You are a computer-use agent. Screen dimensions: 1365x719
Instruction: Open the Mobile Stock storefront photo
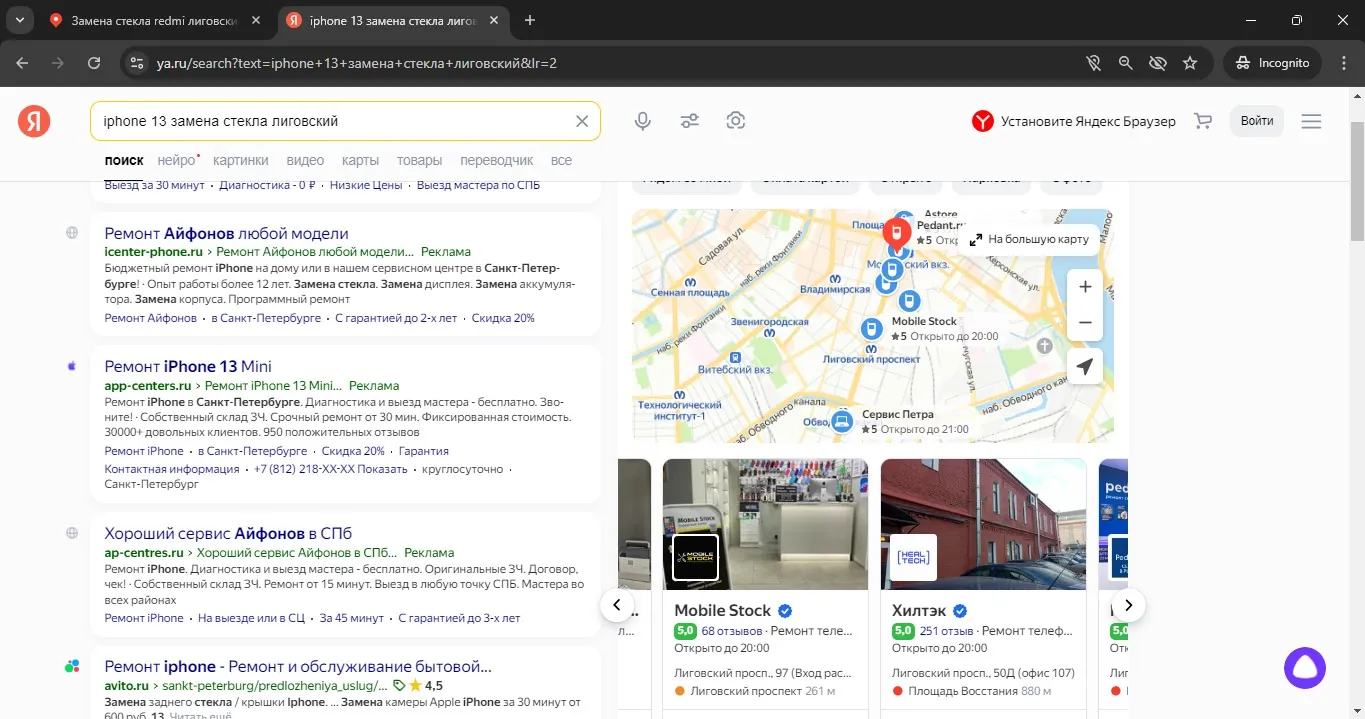765,524
